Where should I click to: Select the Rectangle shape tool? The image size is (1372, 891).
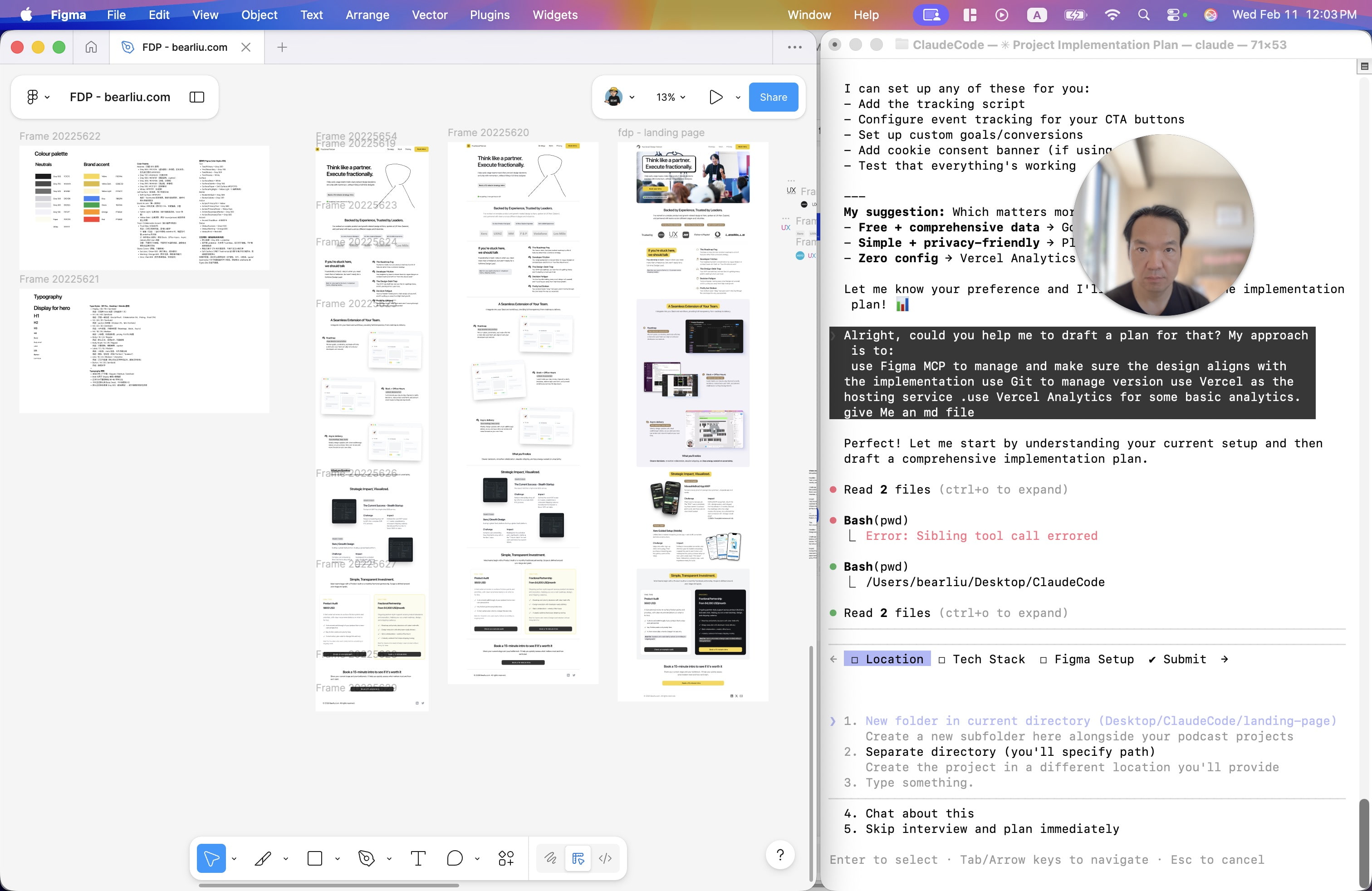click(x=315, y=858)
